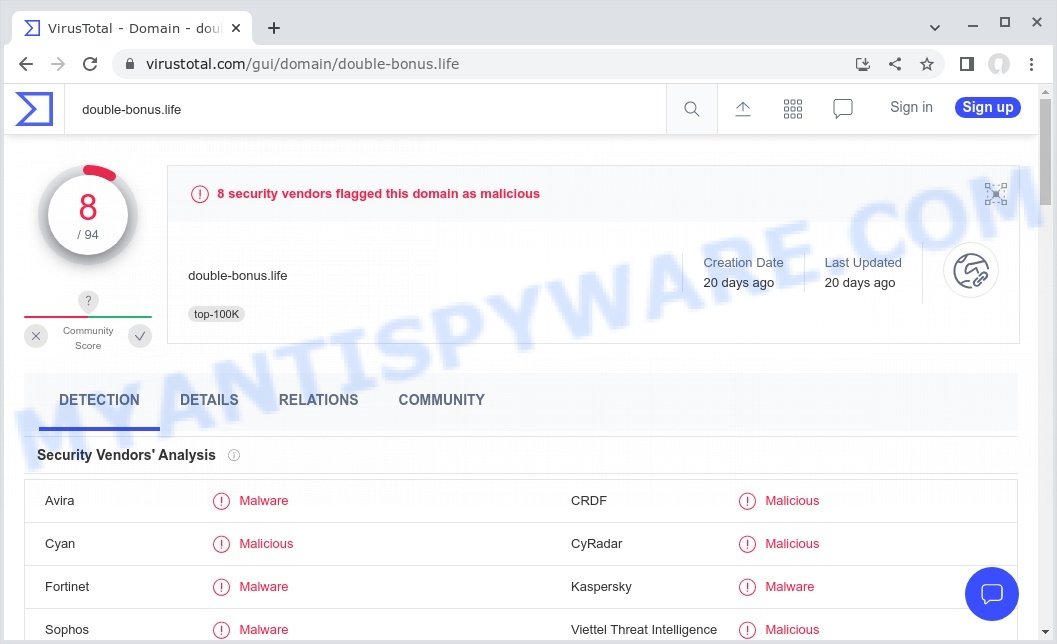Click CyRadar's Malicious verdict
Image resolution: width=1057 pixels, height=644 pixels.
pyautogui.click(x=792, y=544)
